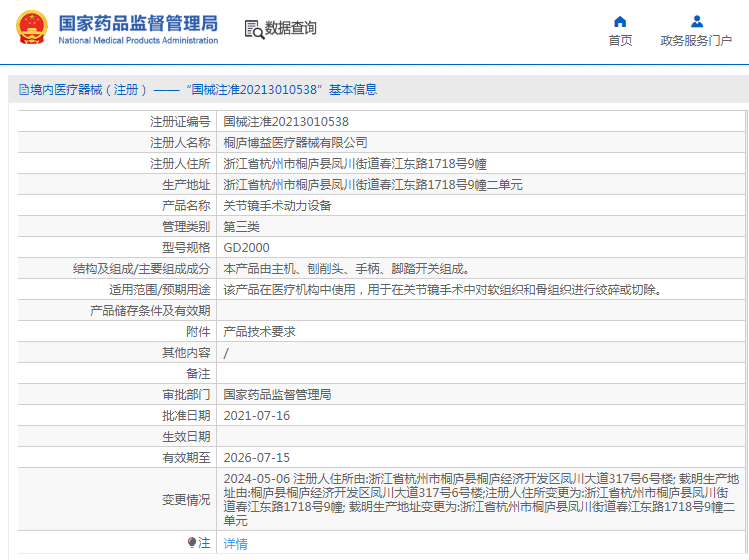Click the model value GD2000
Viewport: 749px width, 560px height.
[x=246, y=248]
